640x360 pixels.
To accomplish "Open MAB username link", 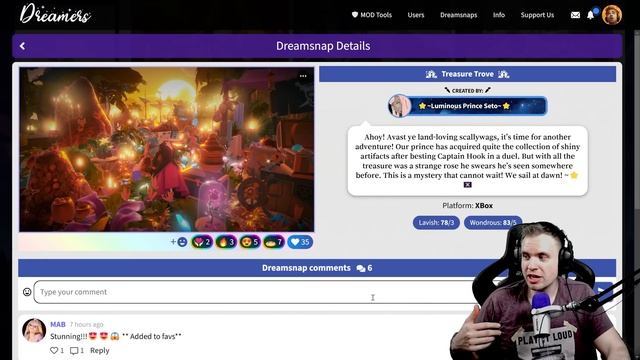I will tap(58, 324).
